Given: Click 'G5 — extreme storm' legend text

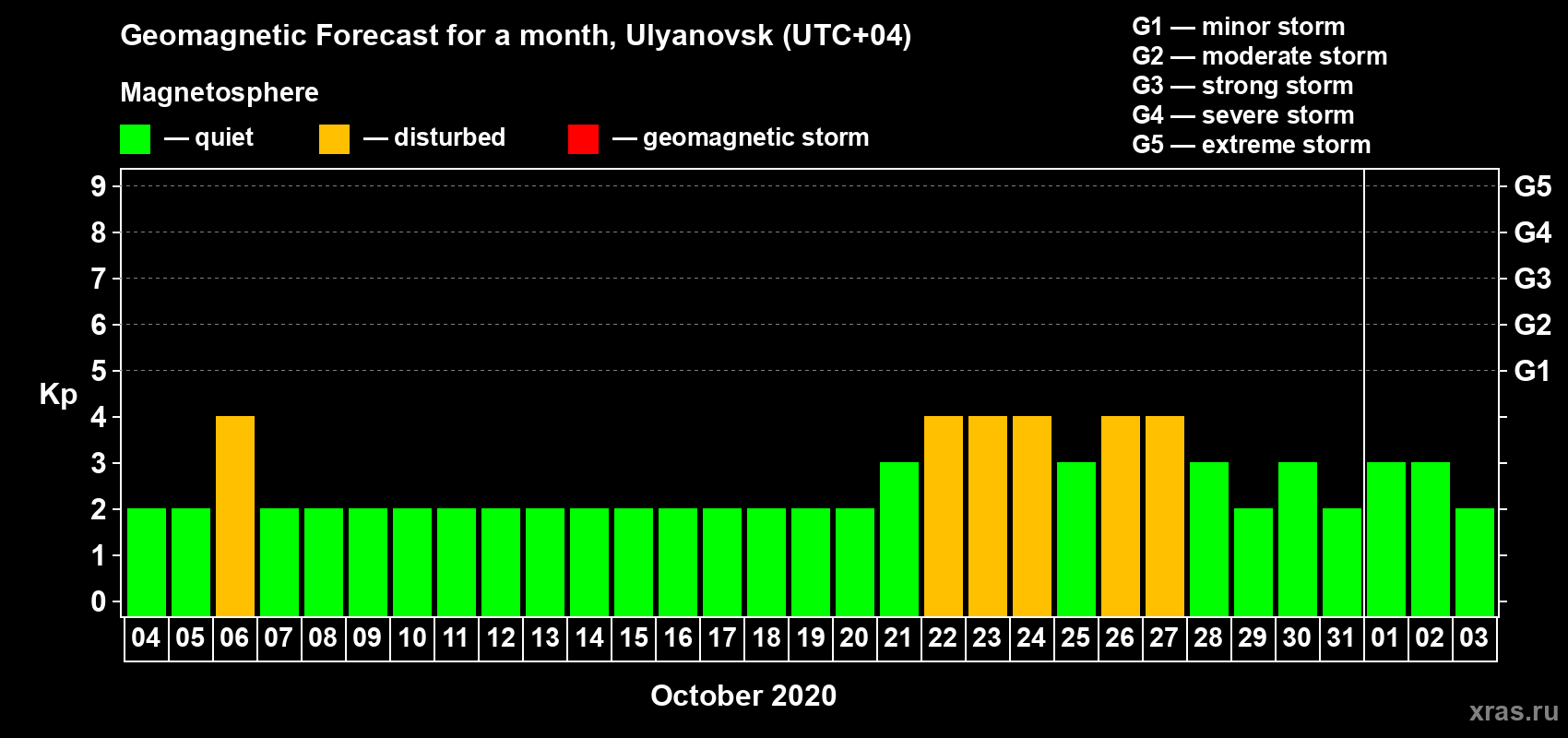Looking at the screenshot, I should click(x=1252, y=145).
